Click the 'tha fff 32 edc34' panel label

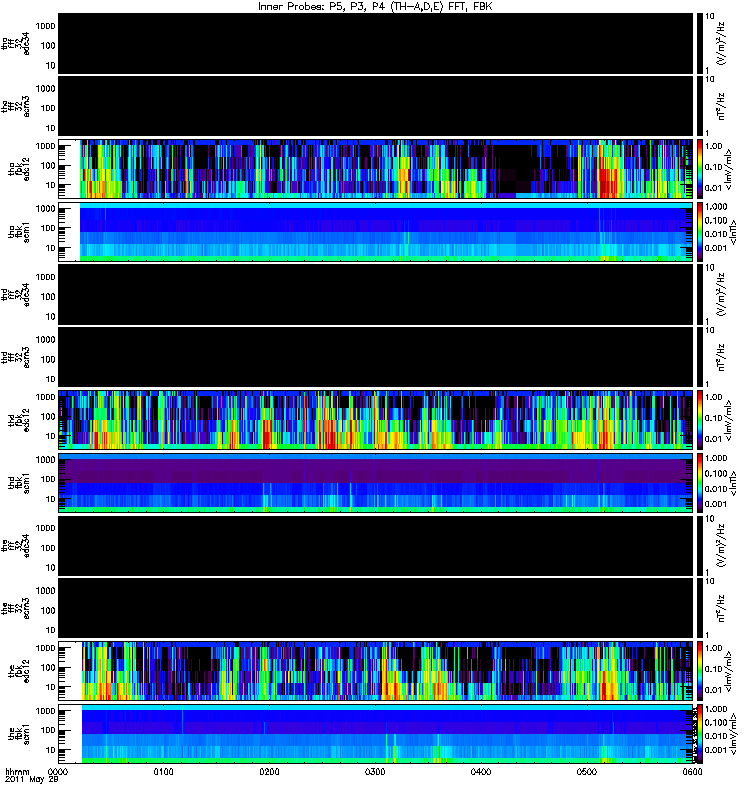(x=15, y=43)
